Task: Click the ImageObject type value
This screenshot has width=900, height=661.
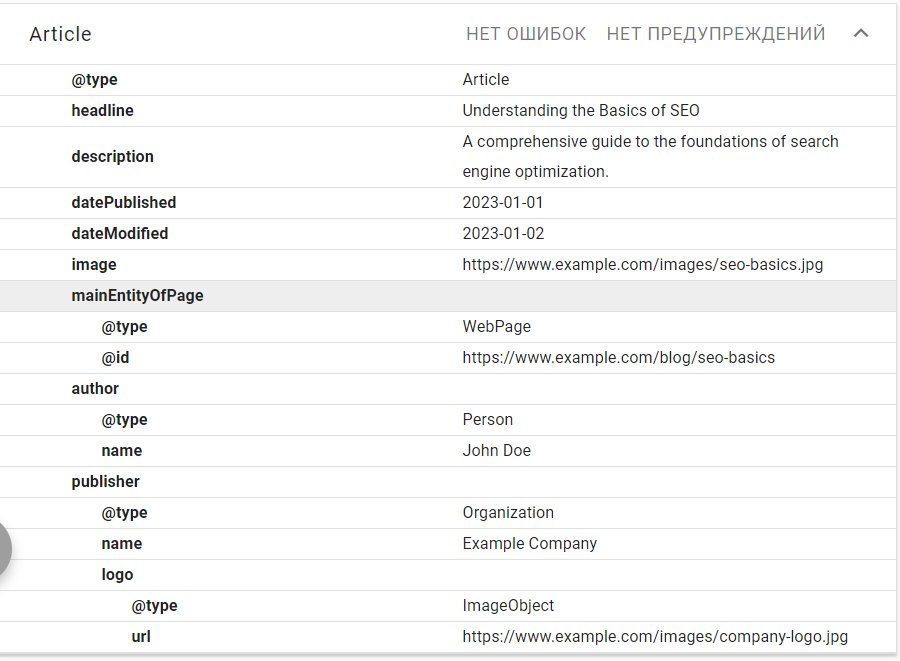Action: click(508, 606)
